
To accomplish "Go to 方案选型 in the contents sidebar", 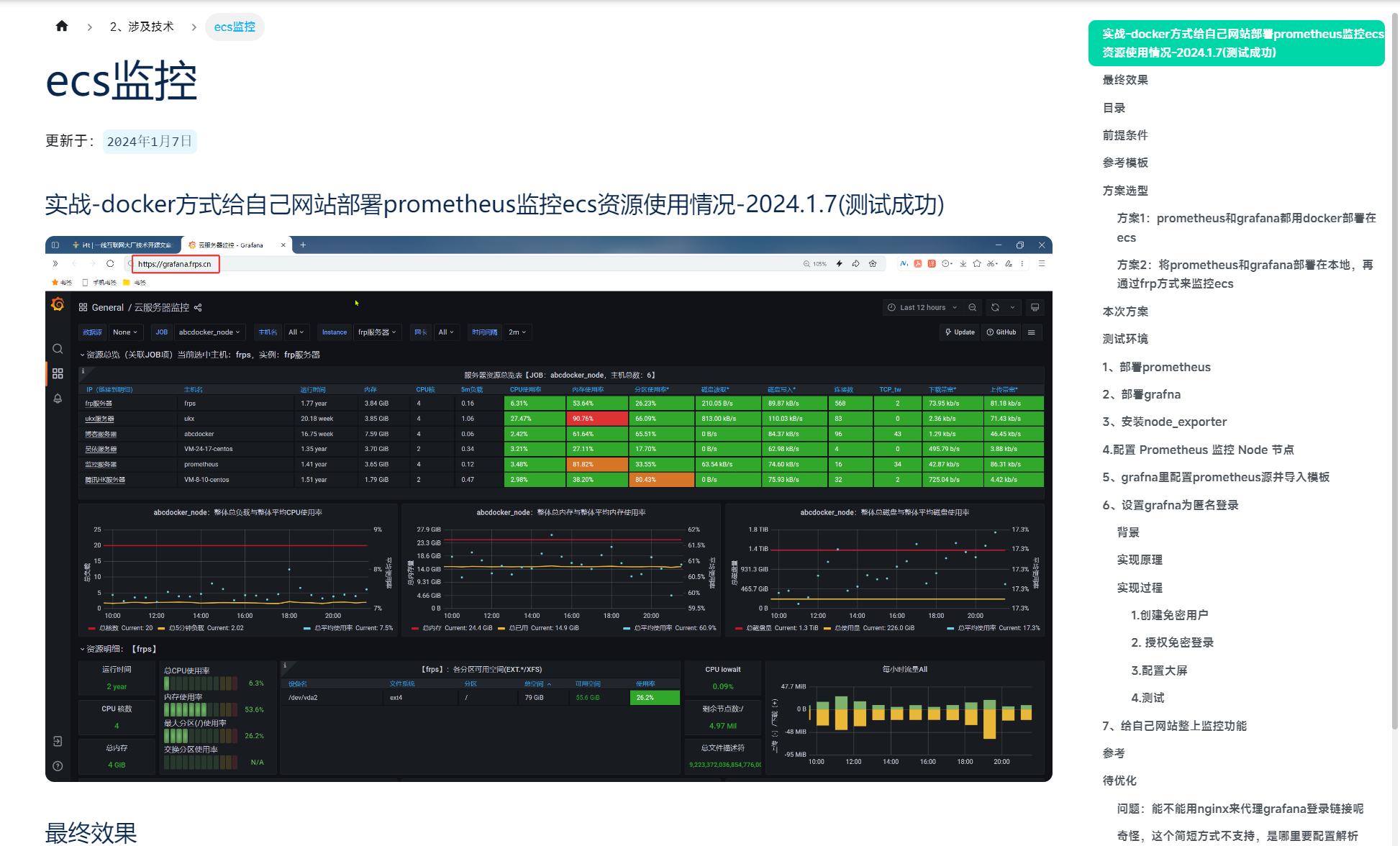I will (x=1125, y=191).
